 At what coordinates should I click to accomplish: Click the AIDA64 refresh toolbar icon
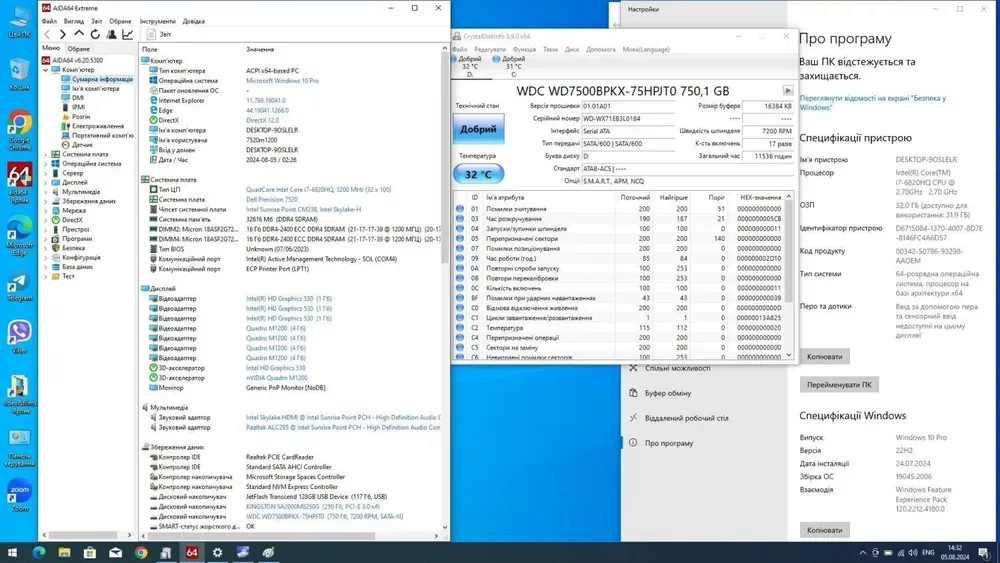click(x=95, y=35)
